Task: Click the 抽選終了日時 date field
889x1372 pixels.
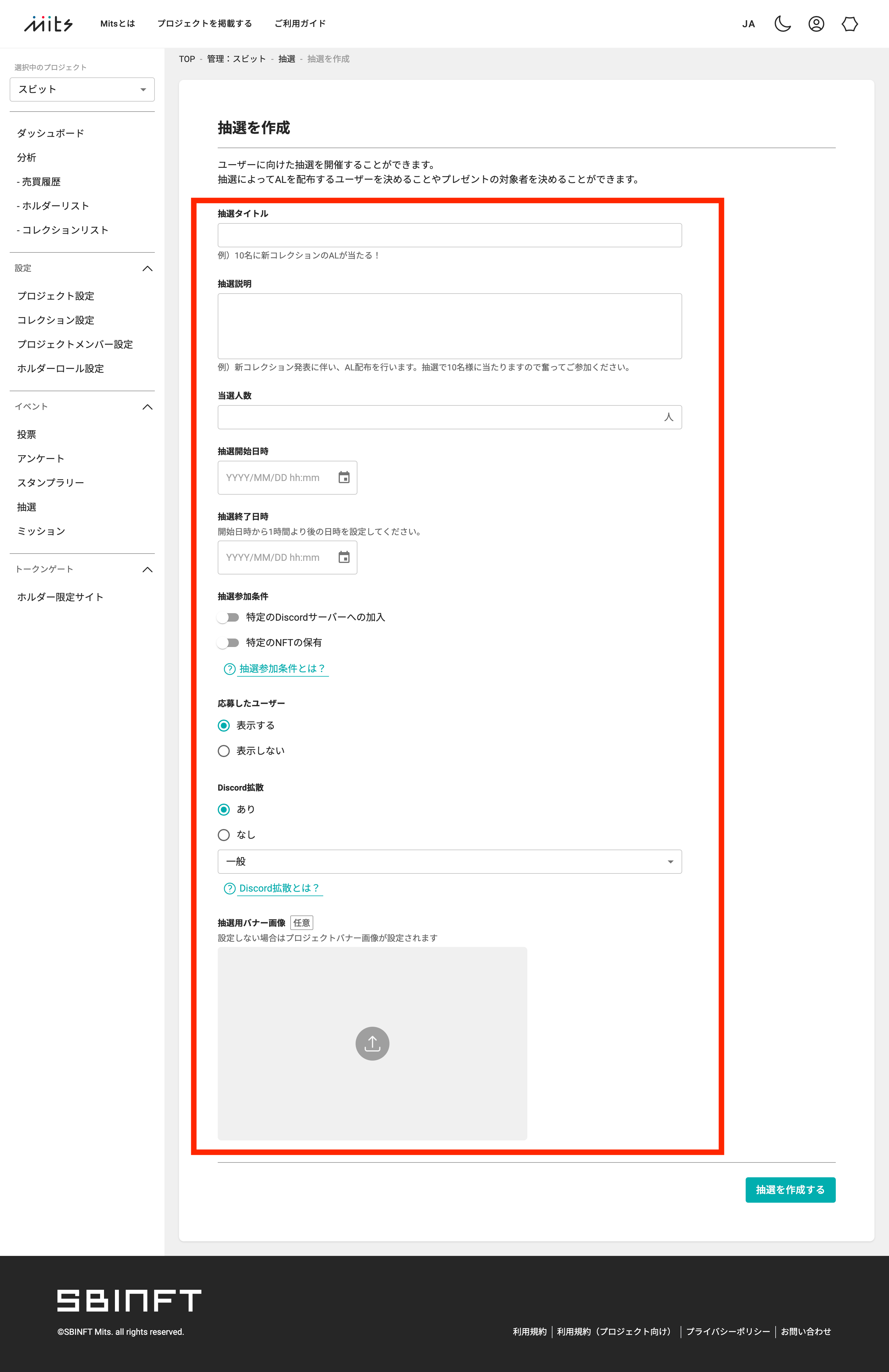Action: point(287,558)
